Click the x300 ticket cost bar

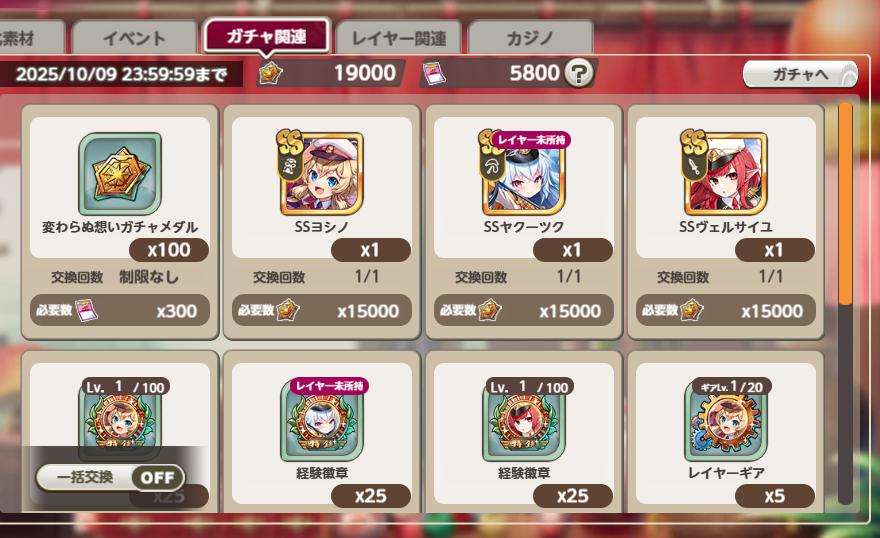[x=120, y=310]
